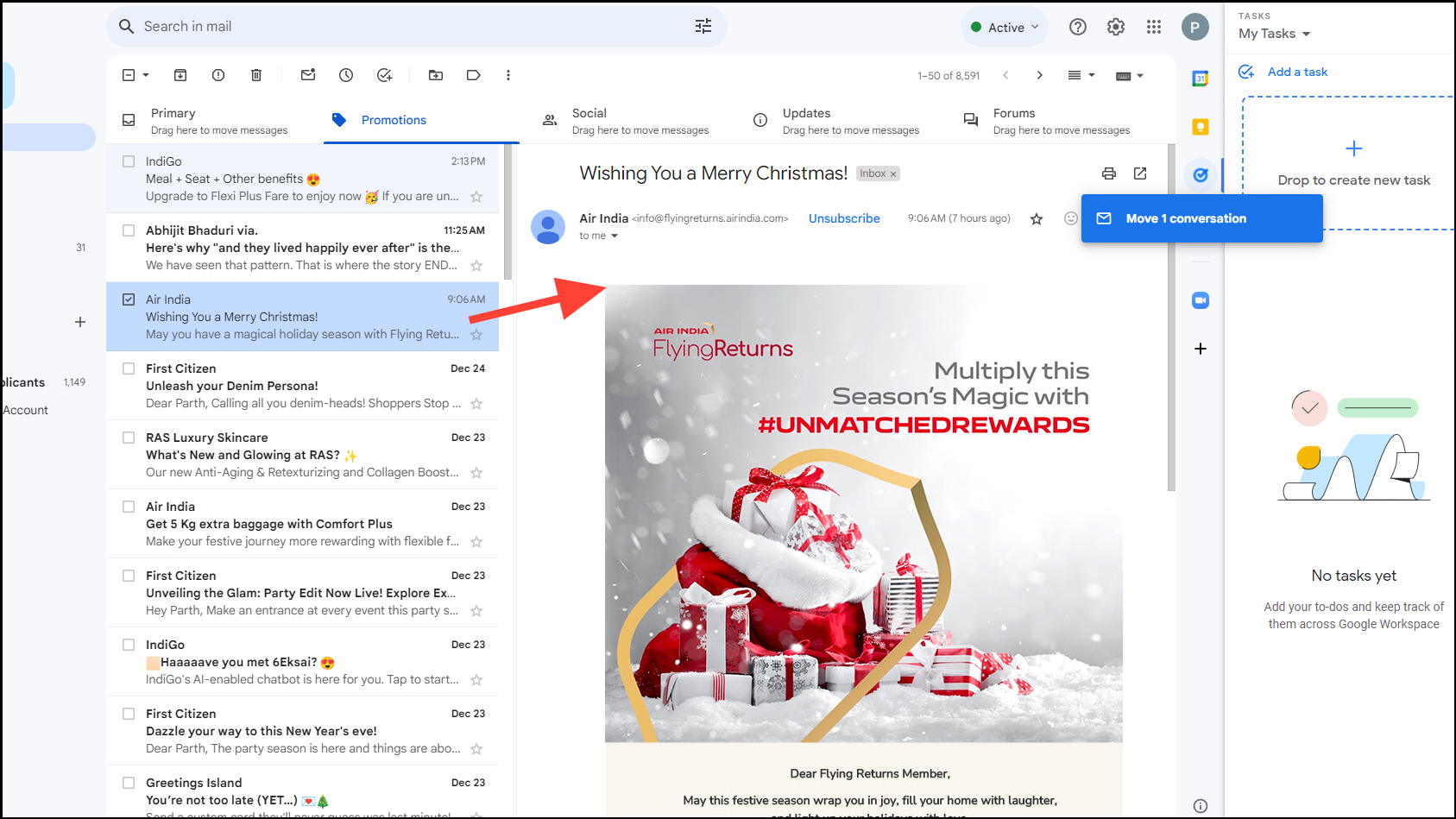The image size is (1456, 819).
Task: Open the RAS Luxury Skincare email
Action: (x=302, y=455)
